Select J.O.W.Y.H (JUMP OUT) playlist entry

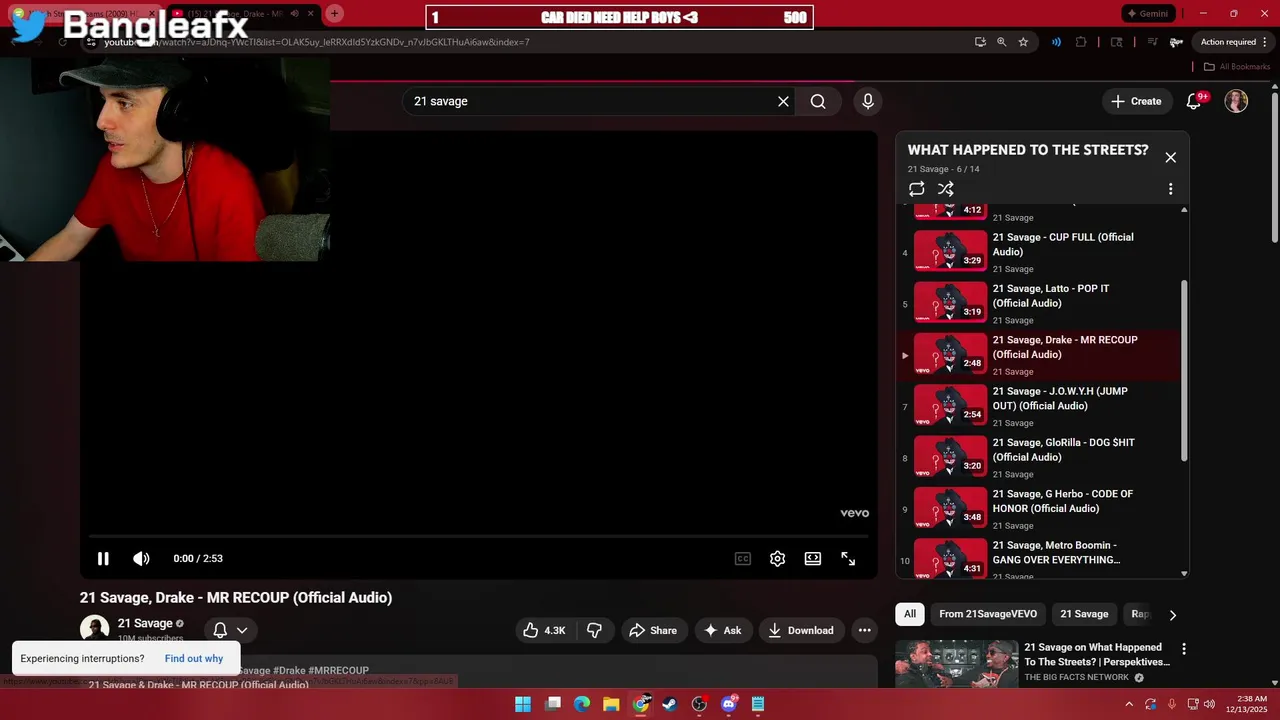click(1040, 406)
